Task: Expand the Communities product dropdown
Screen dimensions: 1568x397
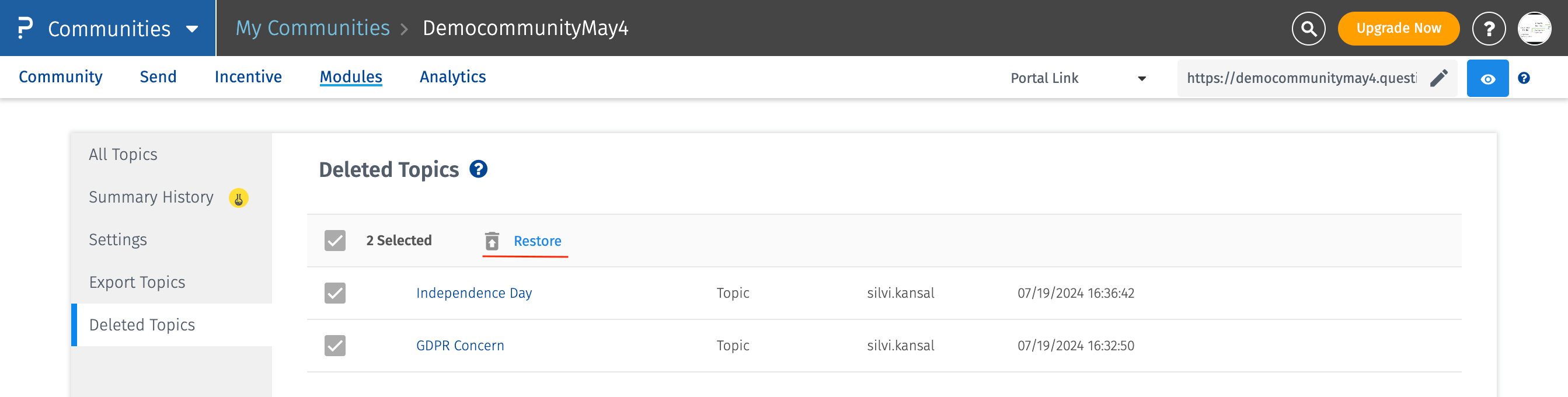Action: coord(191,29)
